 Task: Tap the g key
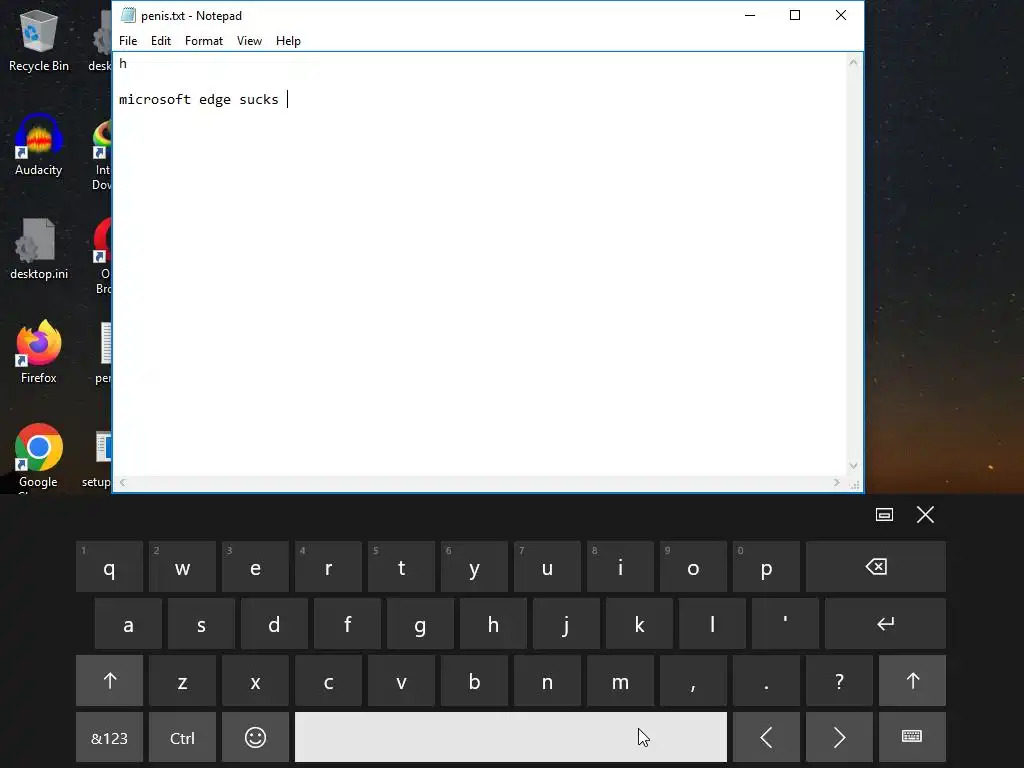[420, 624]
